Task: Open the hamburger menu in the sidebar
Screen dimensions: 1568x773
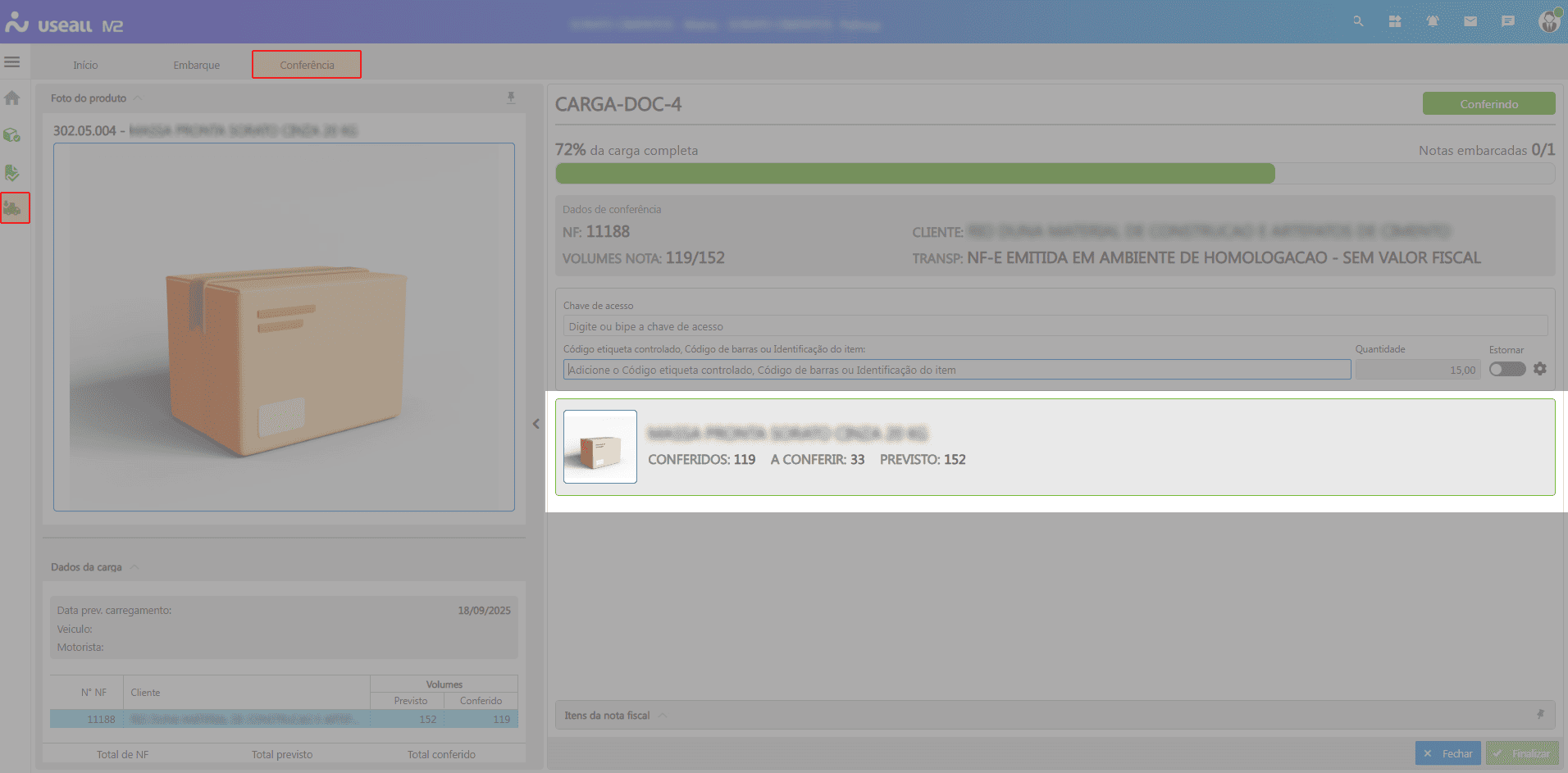Action: click(12, 62)
